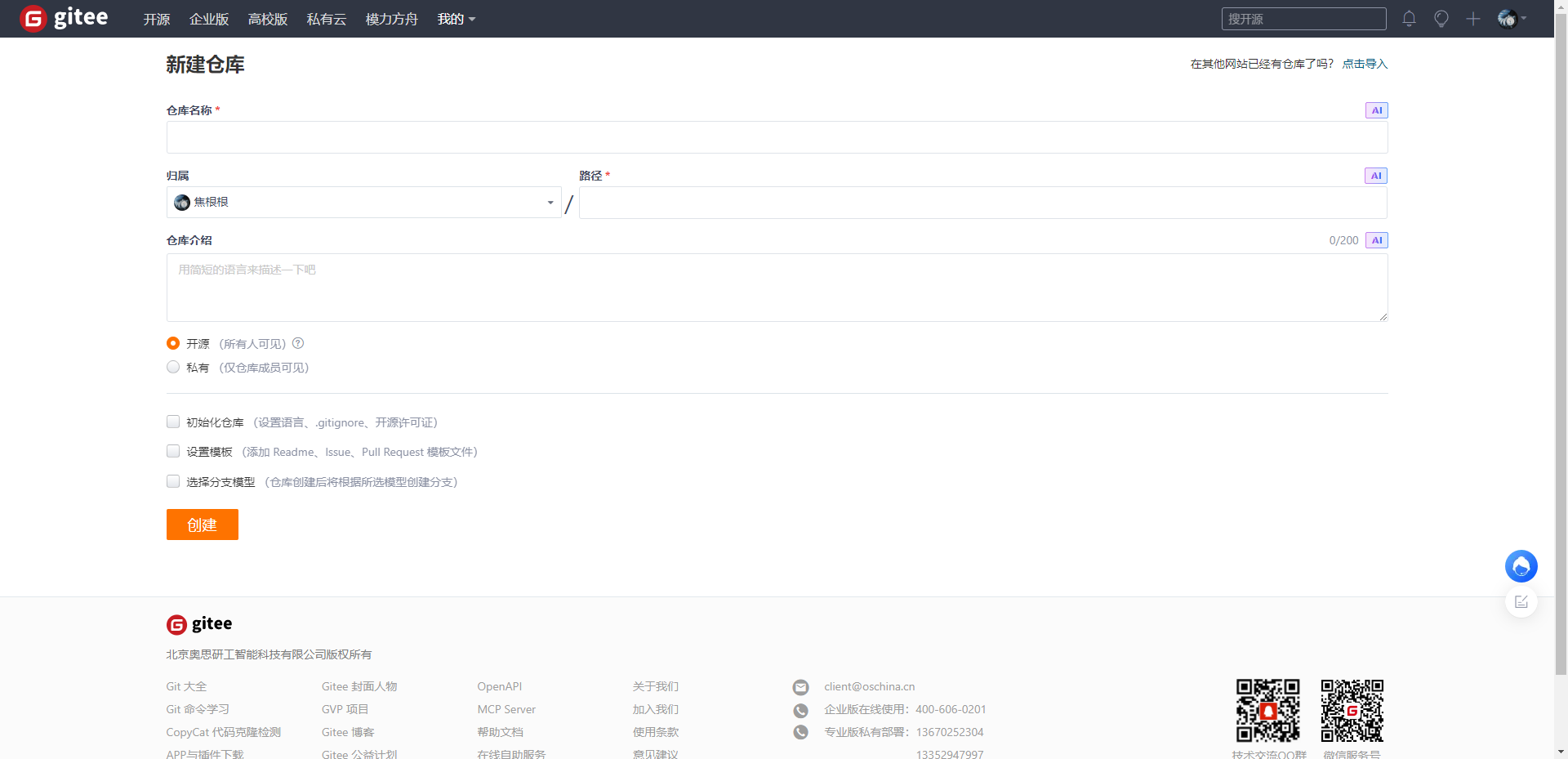The width and height of the screenshot is (1568, 759).
Task: Click AI button for 仓库名称
Action: click(1377, 110)
